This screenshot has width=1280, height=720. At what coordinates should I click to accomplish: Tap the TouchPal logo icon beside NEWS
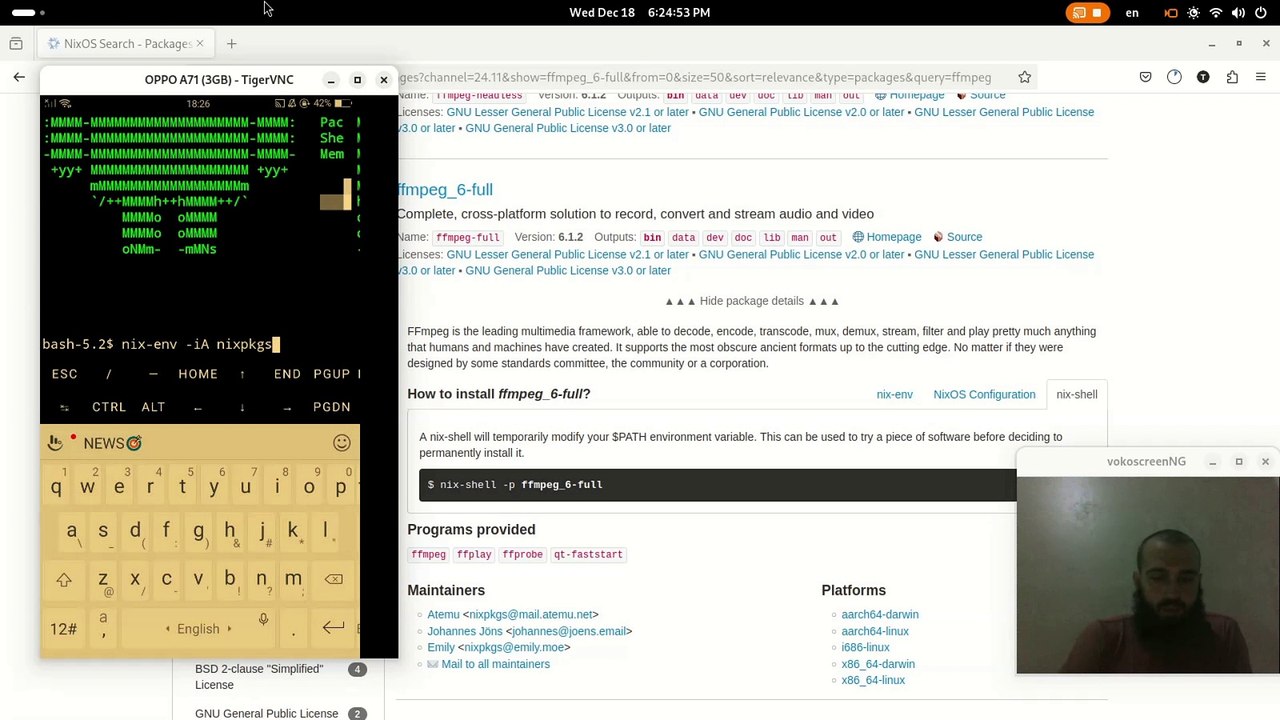55,442
